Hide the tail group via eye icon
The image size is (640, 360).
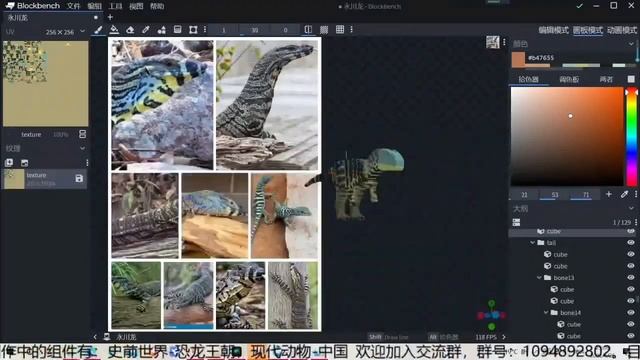point(631,242)
